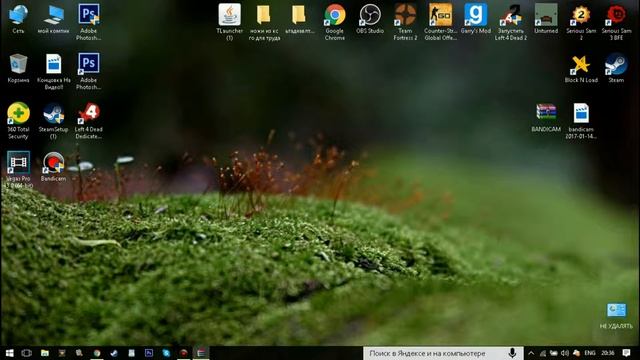The image size is (640, 360).
Task: Select the SteamSetup (1) installer icon
Action: pyautogui.click(x=53, y=121)
